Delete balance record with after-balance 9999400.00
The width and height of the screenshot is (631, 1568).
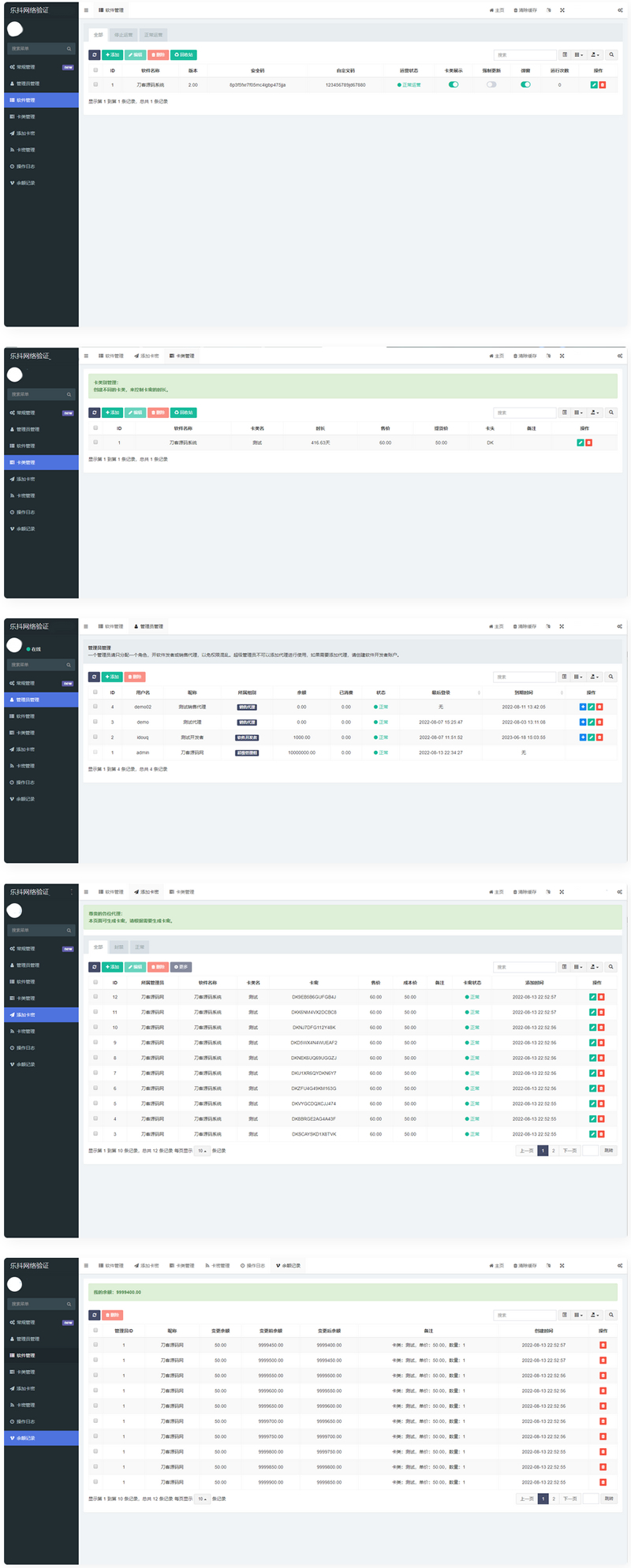pyautogui.click(x=603, y=1345)
